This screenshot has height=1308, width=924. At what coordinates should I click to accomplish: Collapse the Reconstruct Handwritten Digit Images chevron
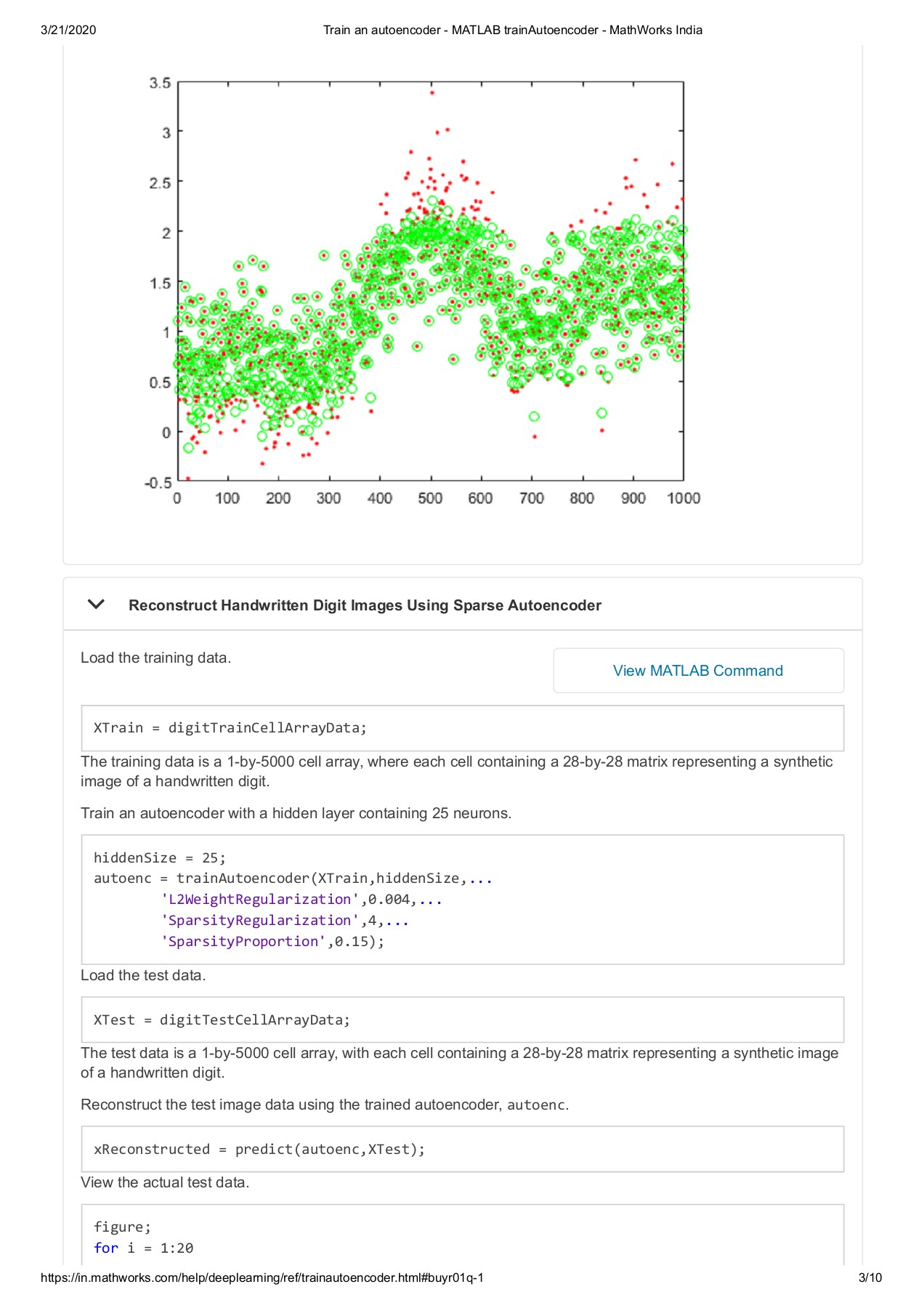click(96, 605)
